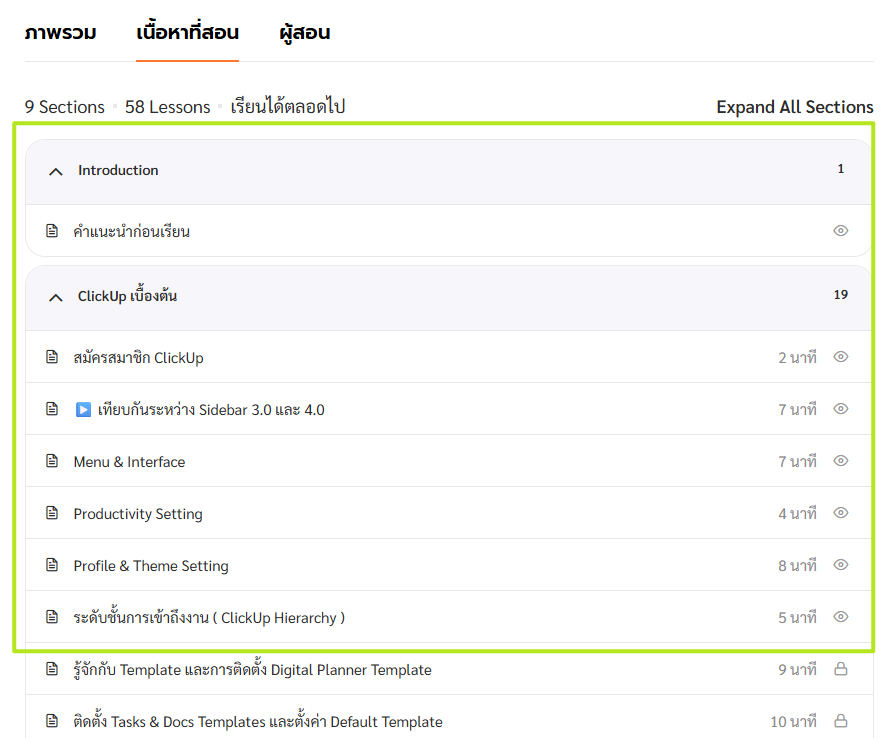
Task: Click 4 นาที duration of Productivity Setting
Action: (797, 513)
